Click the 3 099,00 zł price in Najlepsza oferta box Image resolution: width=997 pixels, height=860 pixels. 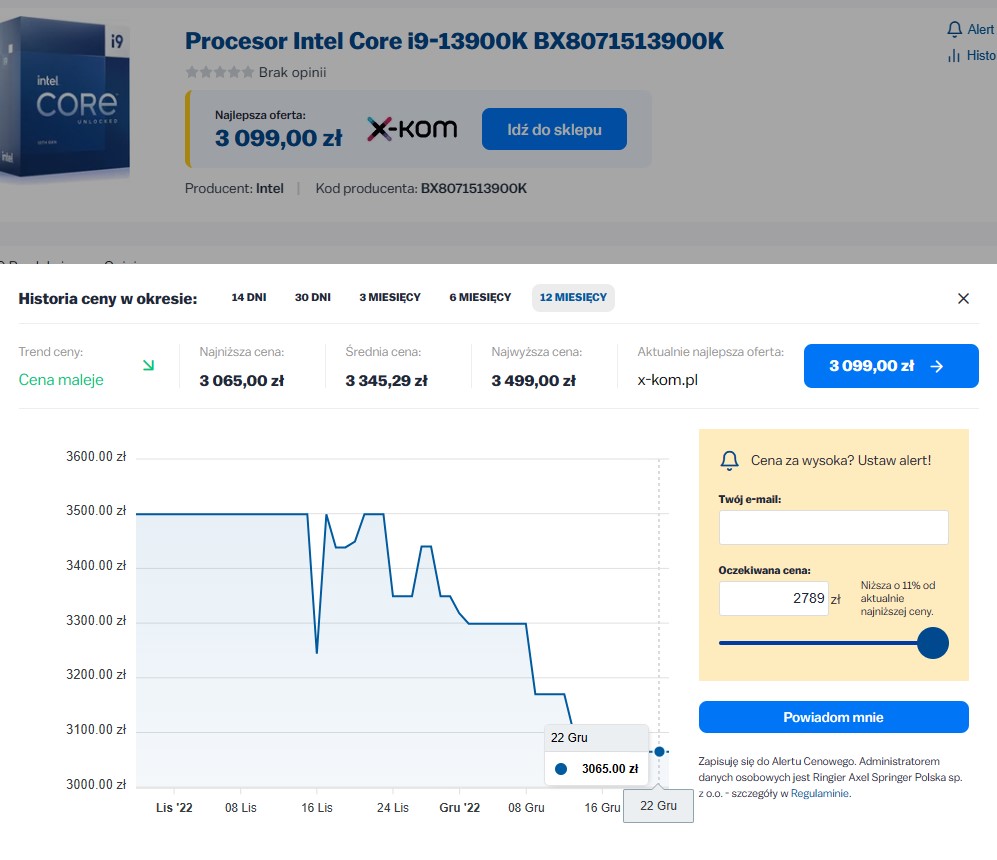278,138
